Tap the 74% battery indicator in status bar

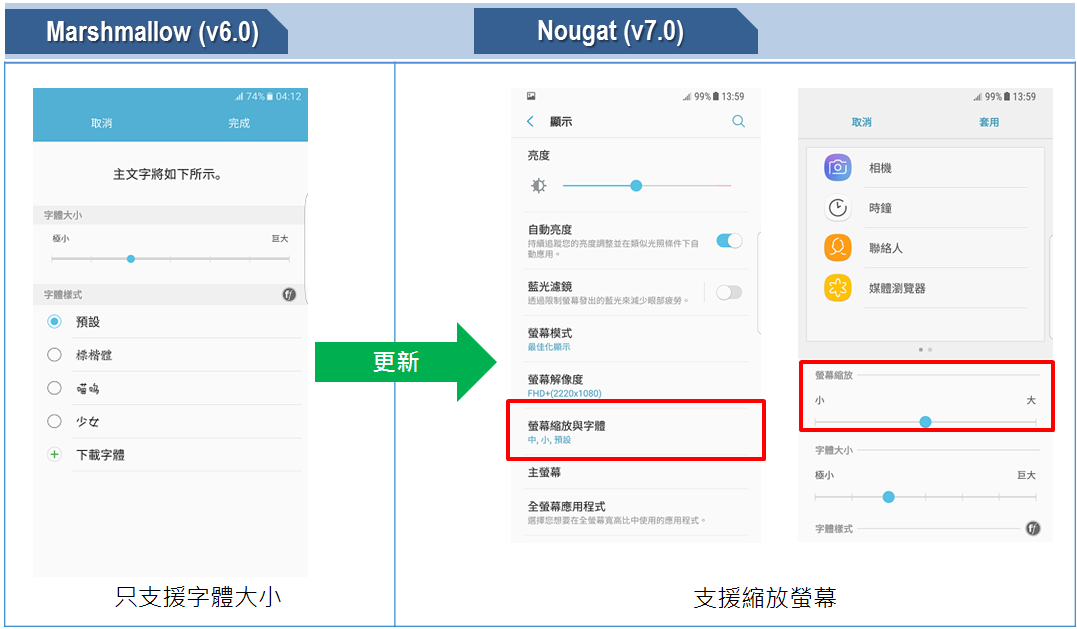click(x=260, y=97)
